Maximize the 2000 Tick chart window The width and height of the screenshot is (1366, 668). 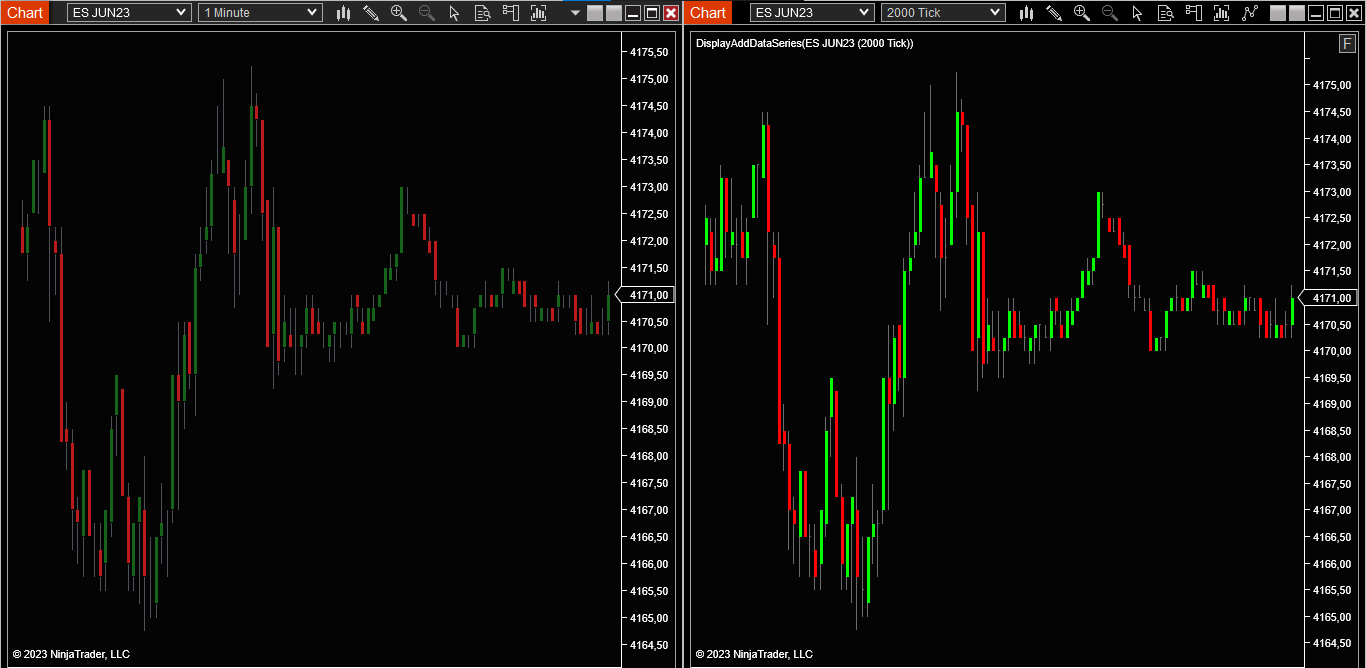[1335, 13]
